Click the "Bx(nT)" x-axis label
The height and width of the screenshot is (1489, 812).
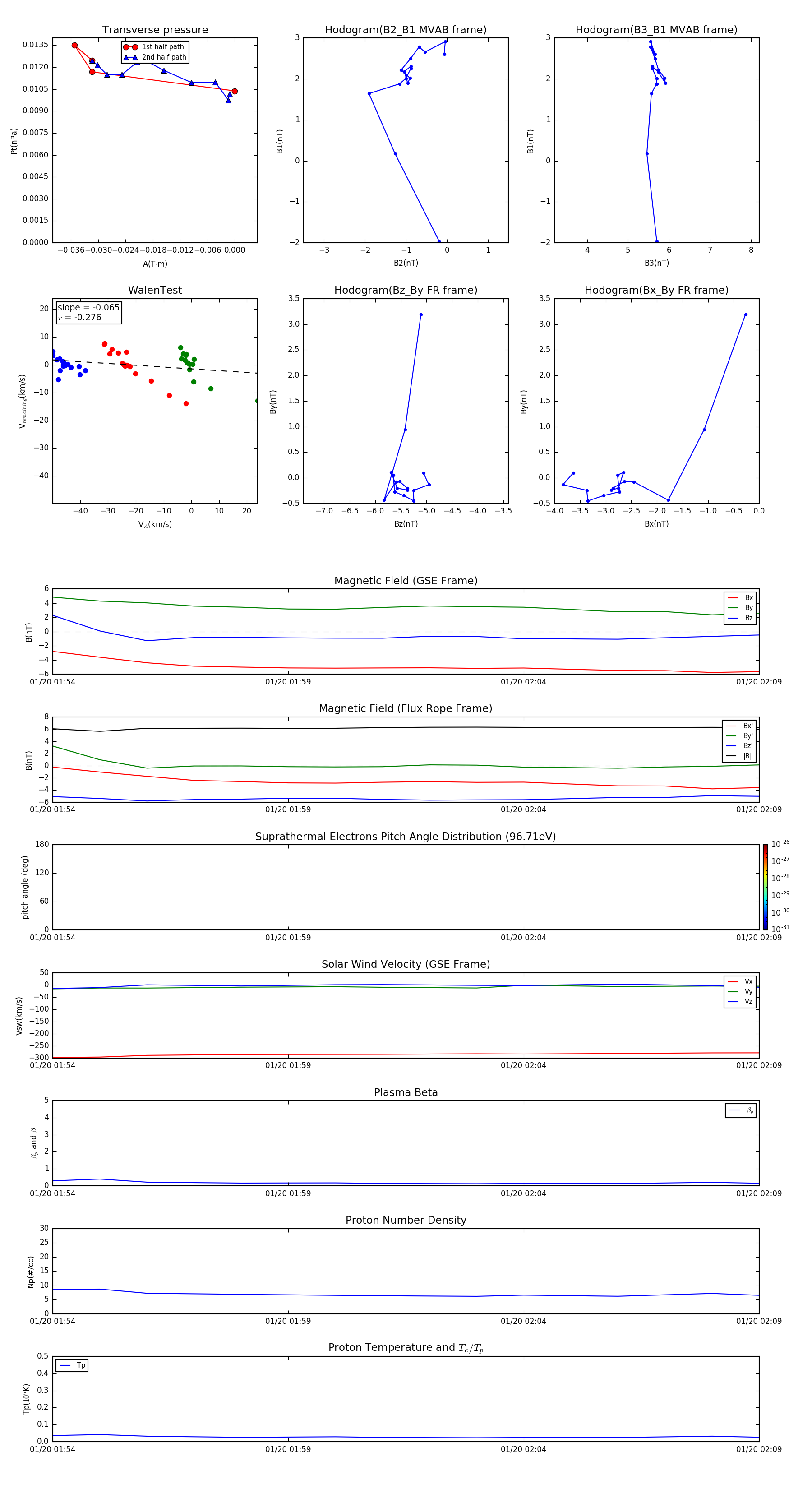pyautogui.click(x=656, y=524)
